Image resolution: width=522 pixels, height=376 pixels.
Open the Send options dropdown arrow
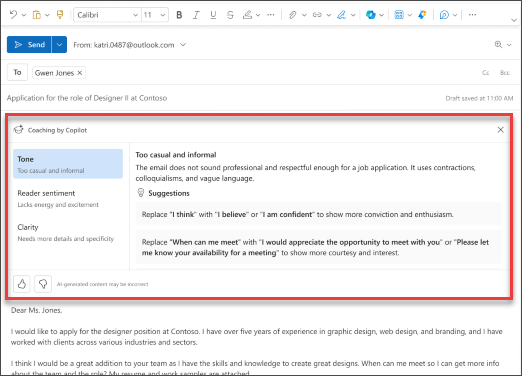click(x=59, y=44)
